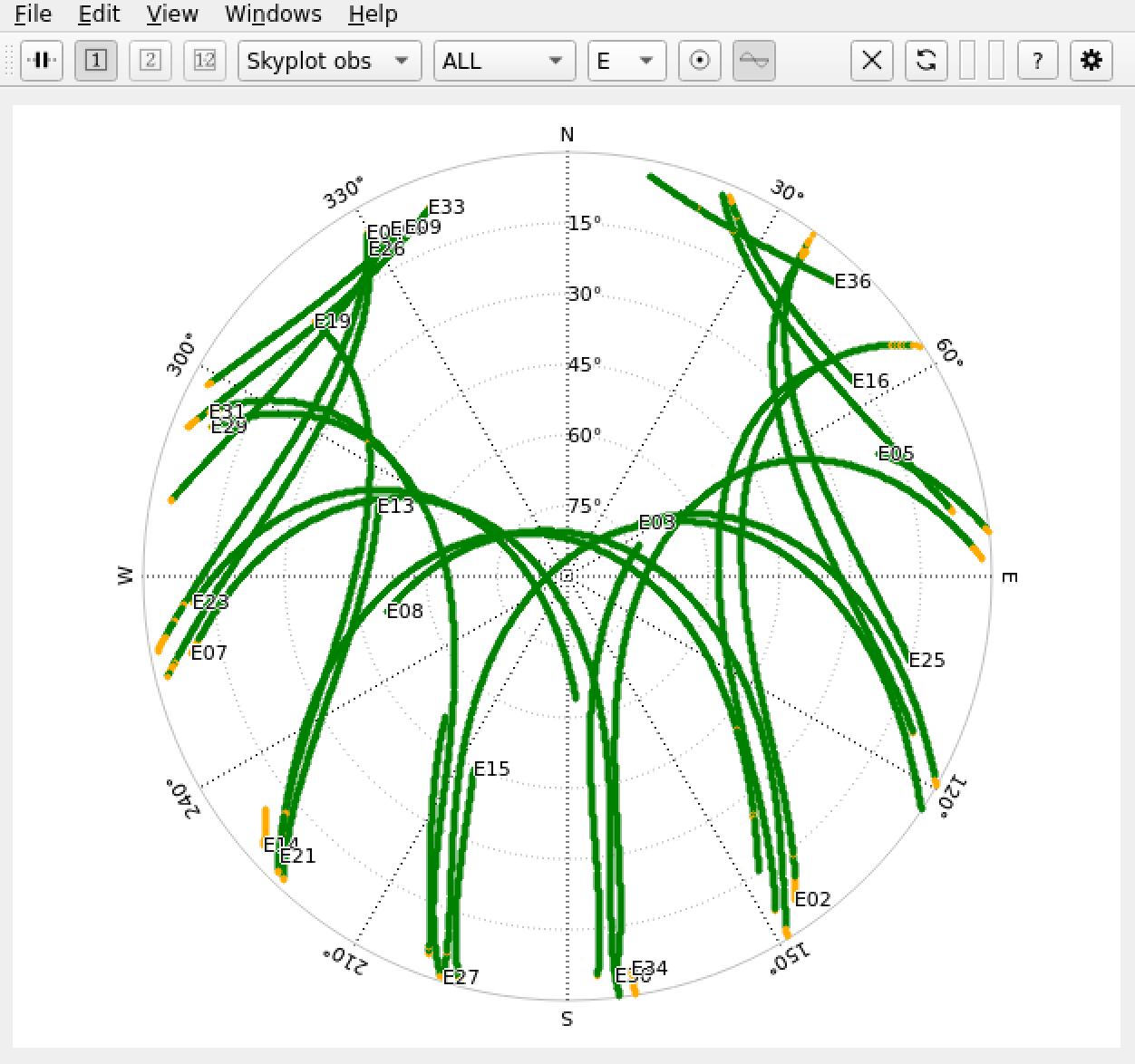Click satellite track label E13
The width and height of the screenshot is (1135, 1064).
click(x=396, y=506)
